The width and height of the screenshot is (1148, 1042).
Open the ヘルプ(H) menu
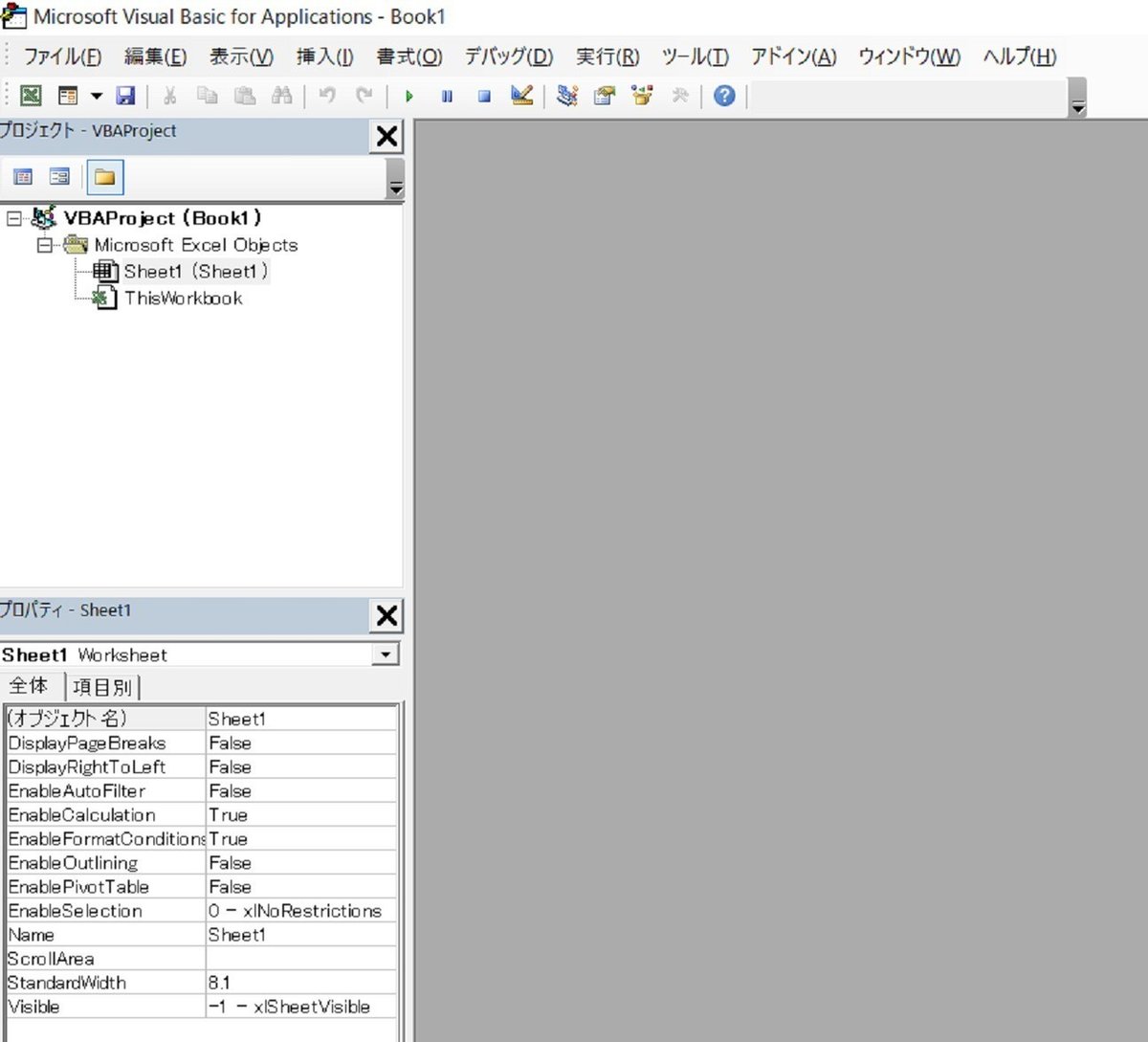tap(1020, 56)
